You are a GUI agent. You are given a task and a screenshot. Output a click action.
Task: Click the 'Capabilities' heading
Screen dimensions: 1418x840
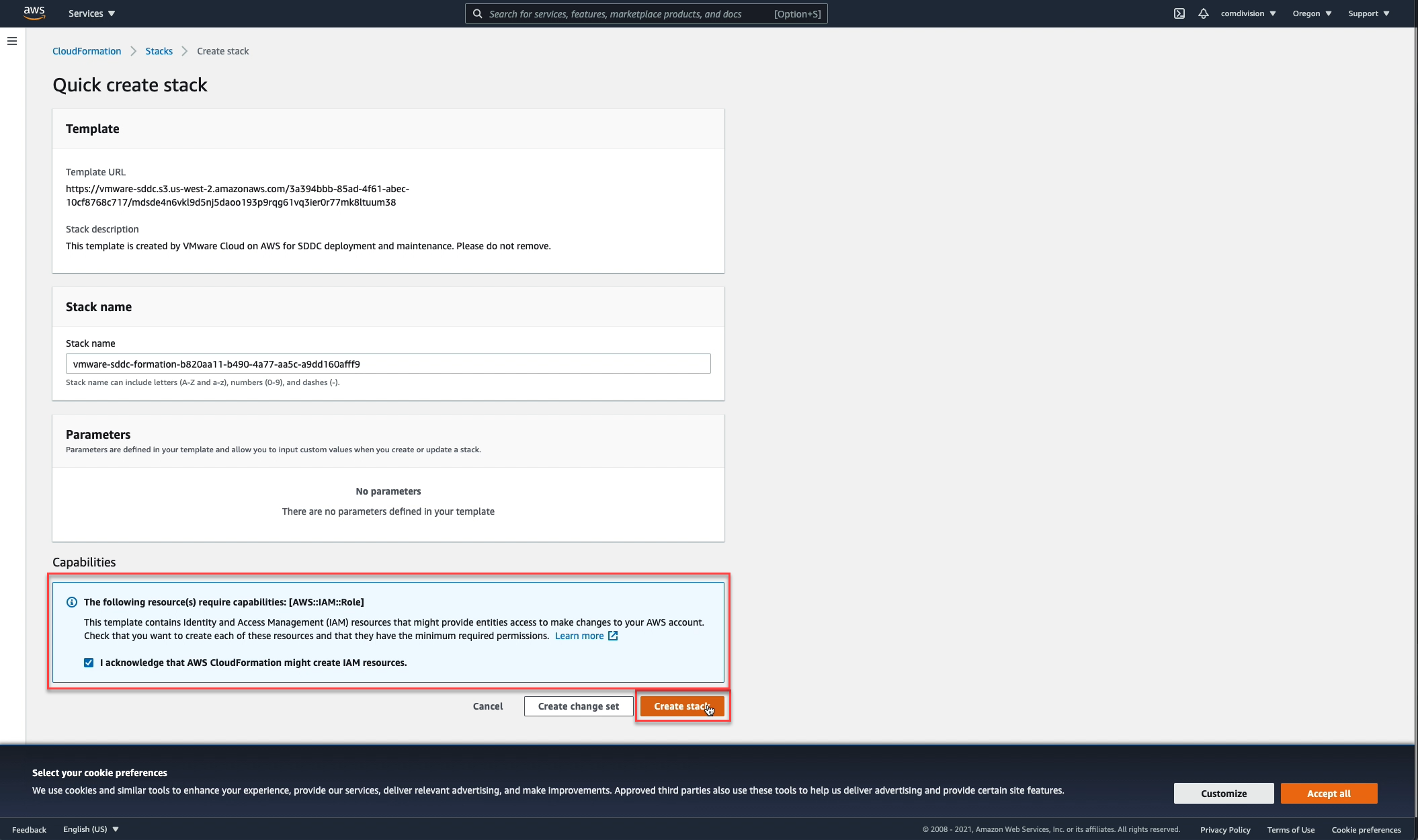coord(84,562)
